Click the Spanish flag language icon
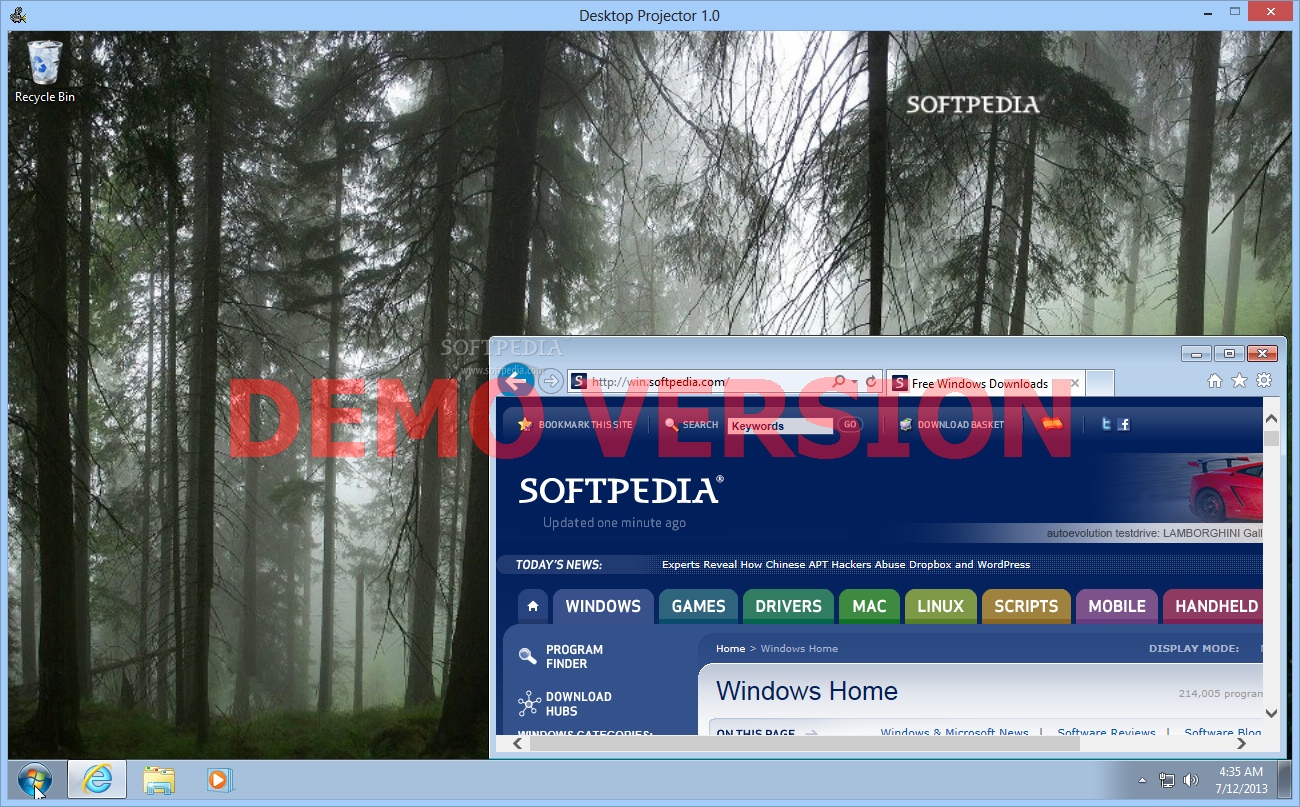 click(x=1052, y=424)
